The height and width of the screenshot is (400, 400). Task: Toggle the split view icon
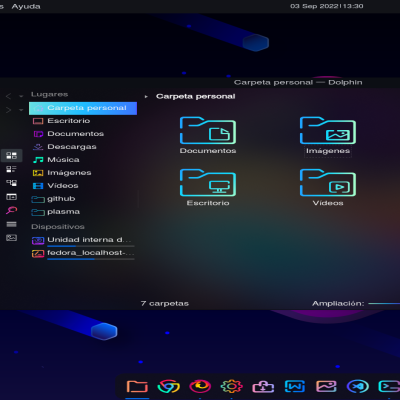[x=11, y=197]
